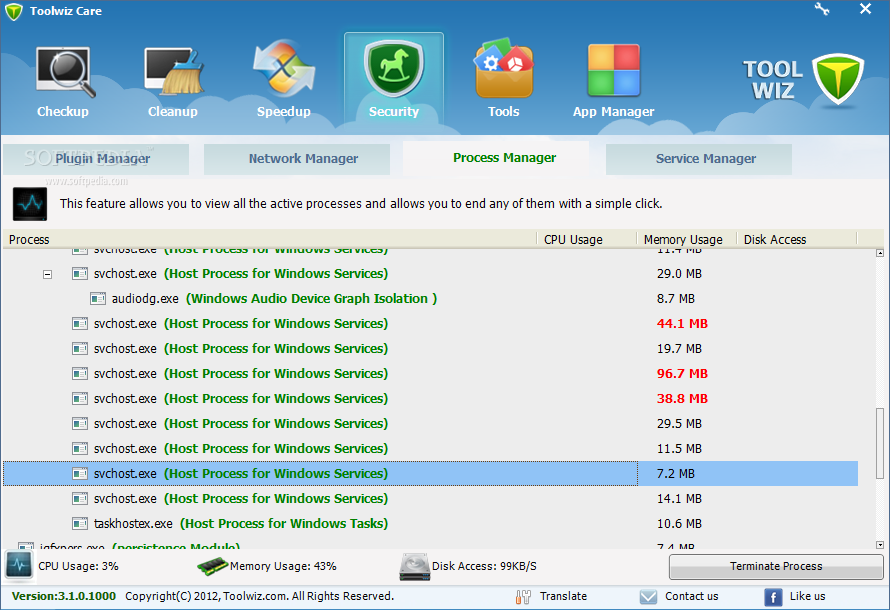Click icon of svchost.exe row using 44.1 MB
Viewport: 890px width, 610px height.
click(80, 323)
